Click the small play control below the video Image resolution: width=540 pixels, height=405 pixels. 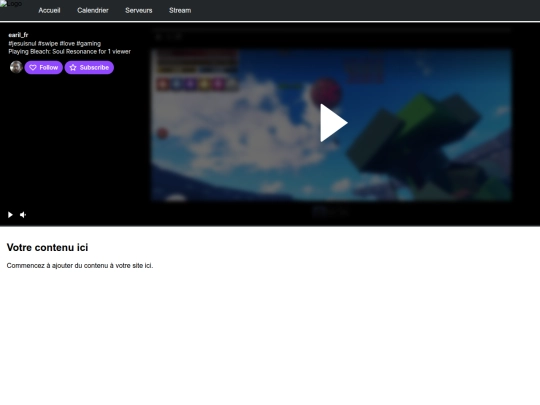click(x=10, y=215)
